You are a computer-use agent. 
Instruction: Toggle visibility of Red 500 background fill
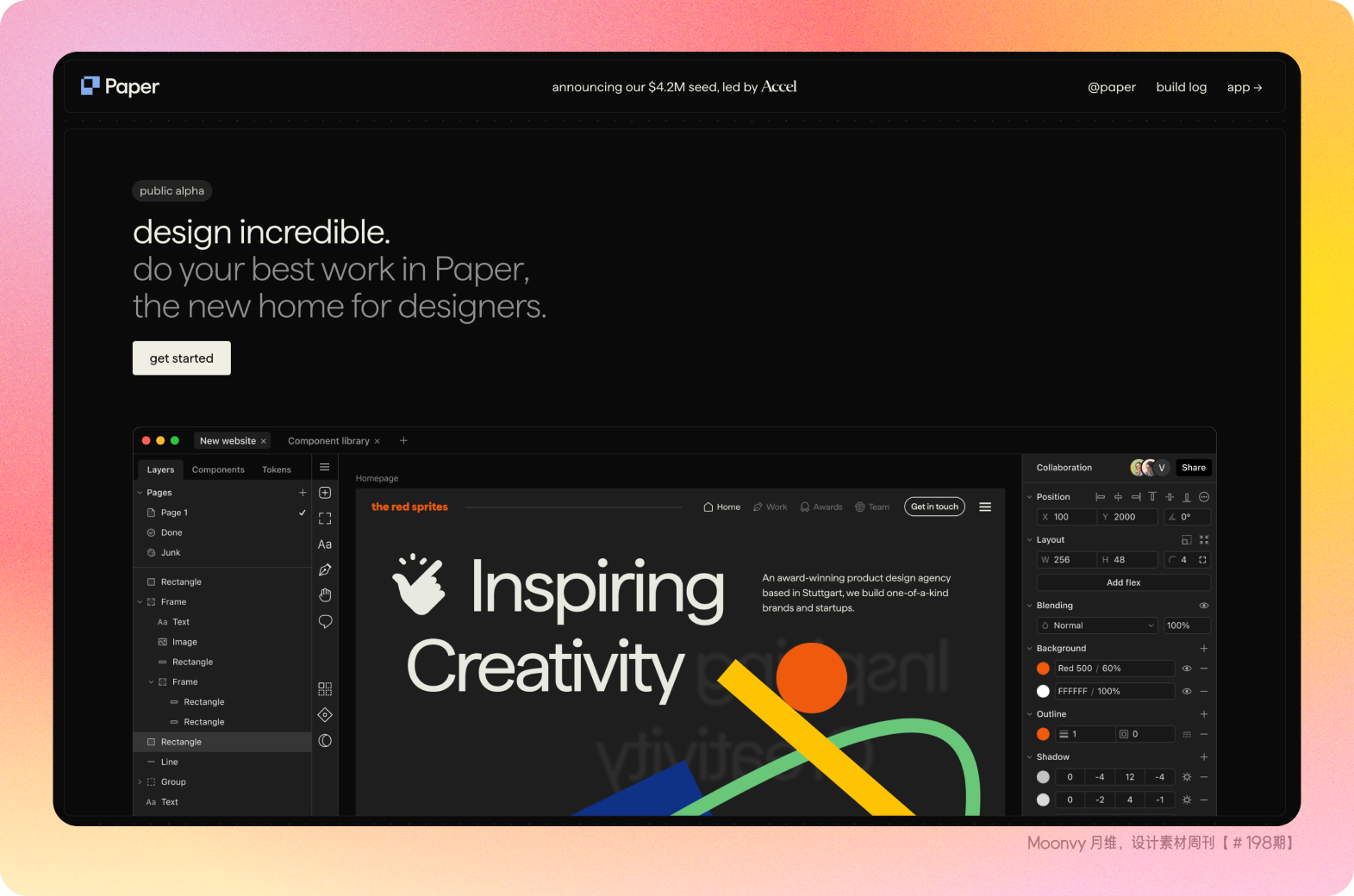1187,669
